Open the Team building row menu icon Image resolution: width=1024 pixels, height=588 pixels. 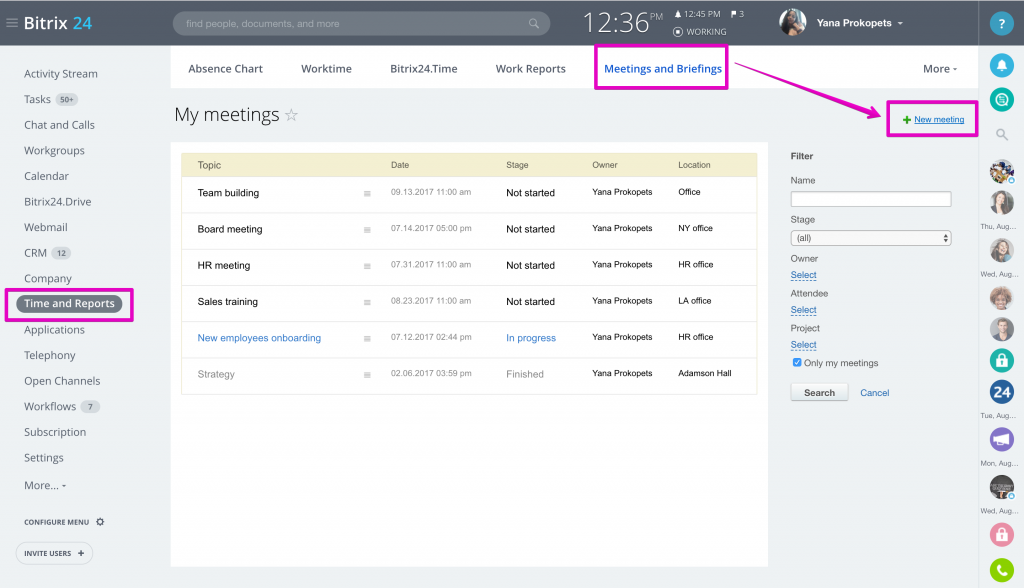[x=367, y=193]
